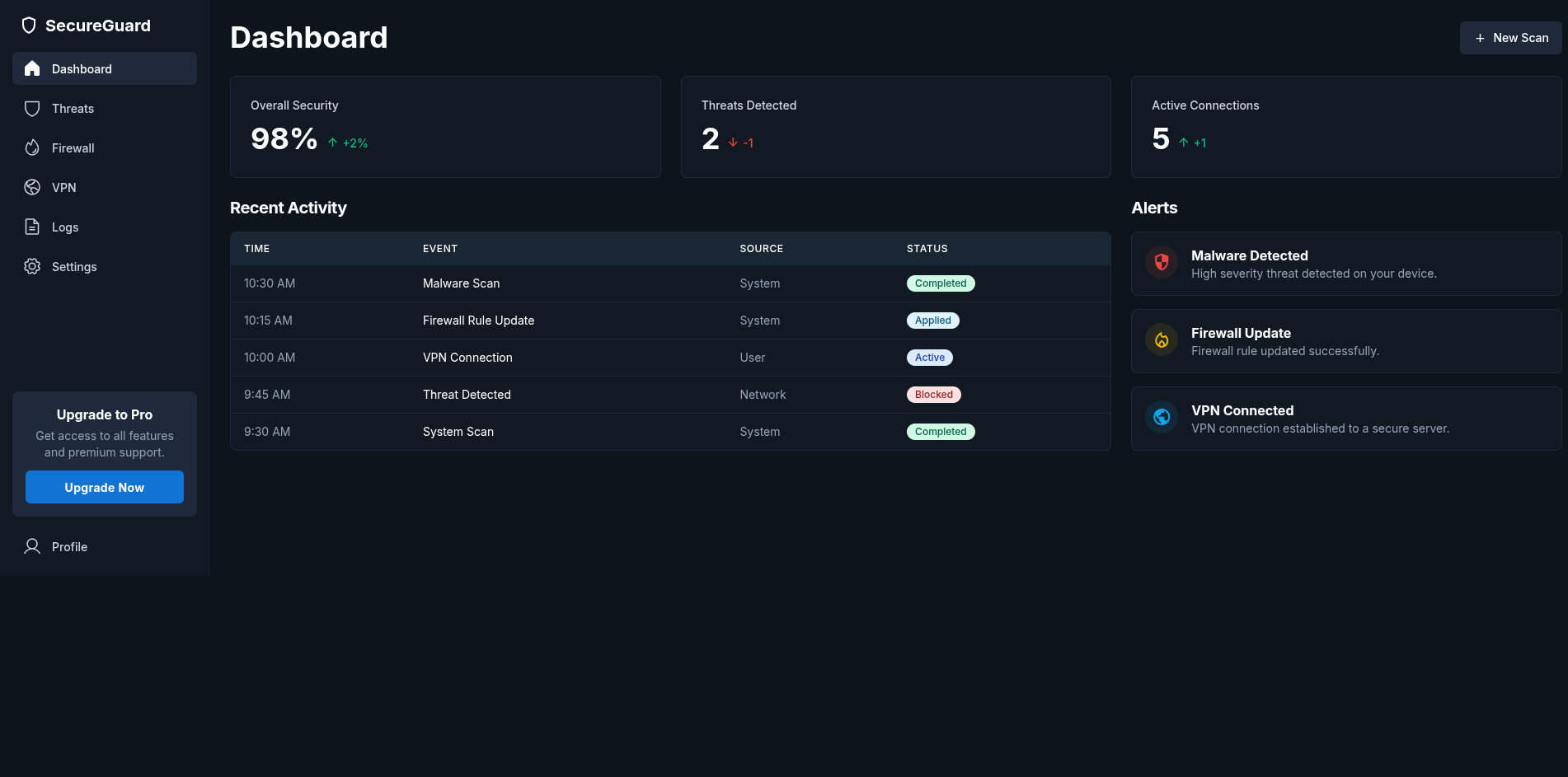This screenshot has width=1568, height=777.
Task: Click the Applied status badge
Action: point(932,321)
